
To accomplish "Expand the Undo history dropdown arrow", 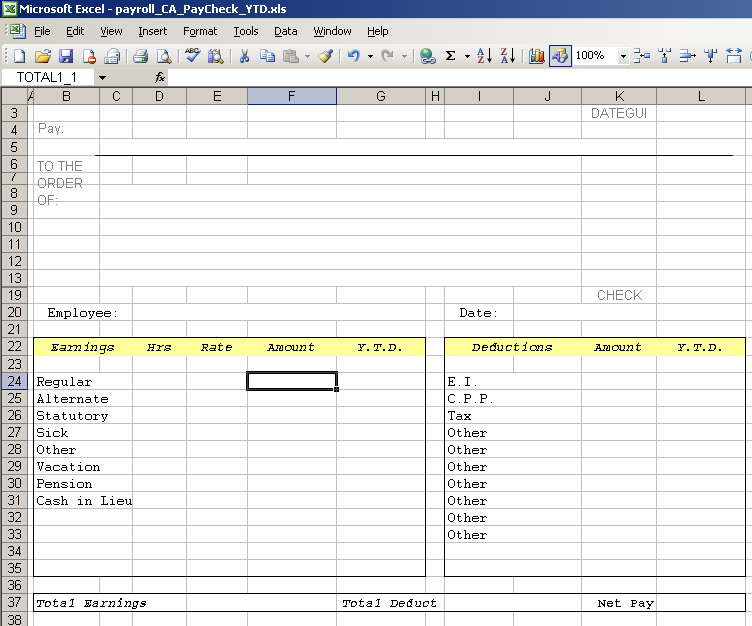I will point(370,56).
